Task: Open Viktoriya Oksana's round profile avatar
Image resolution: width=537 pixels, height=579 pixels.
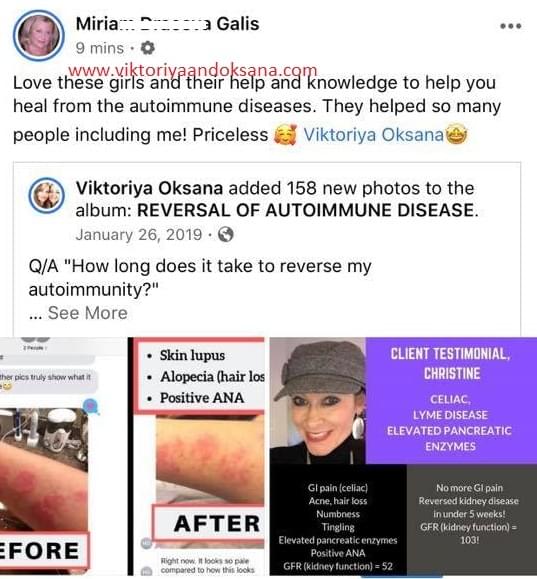Action: (x=47, y=195)
